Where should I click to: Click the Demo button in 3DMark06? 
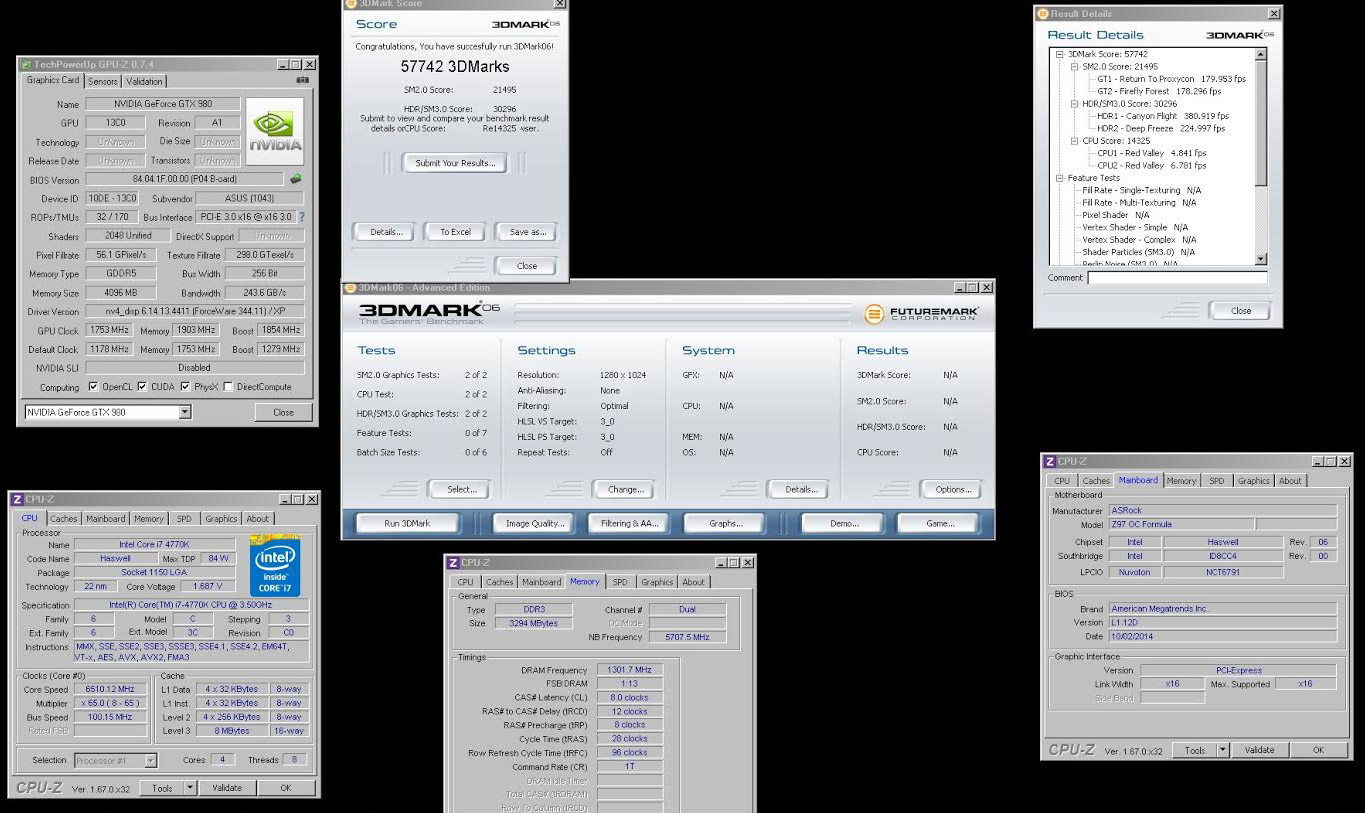843,523
